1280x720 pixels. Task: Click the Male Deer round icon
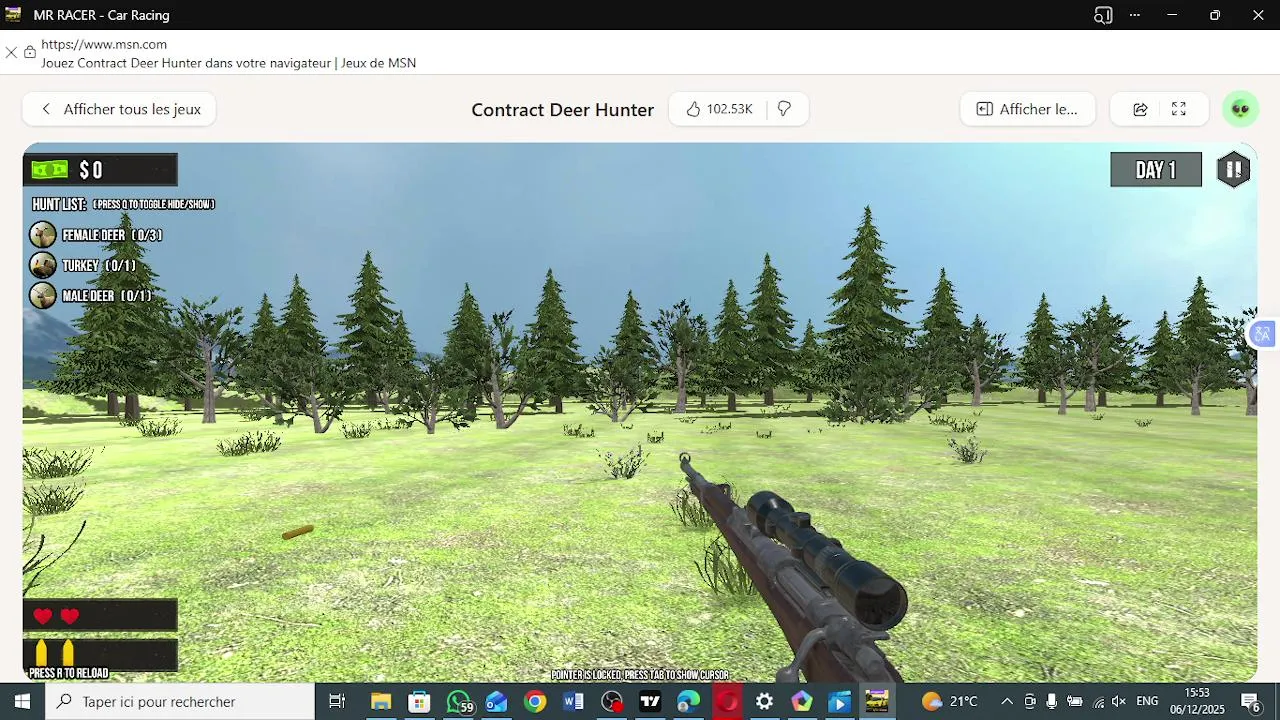pyautogui.click(x=42, y=296)
